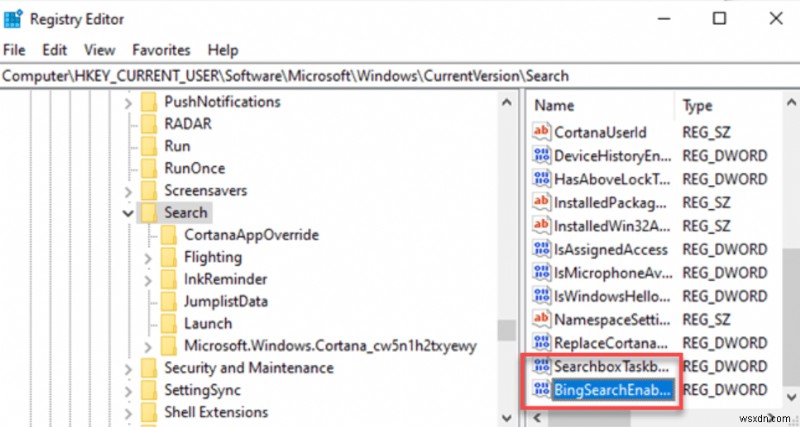Select the Security and Maintenance key
The width and height of the screenshot is (800, 427).
[x=249, y=368]
